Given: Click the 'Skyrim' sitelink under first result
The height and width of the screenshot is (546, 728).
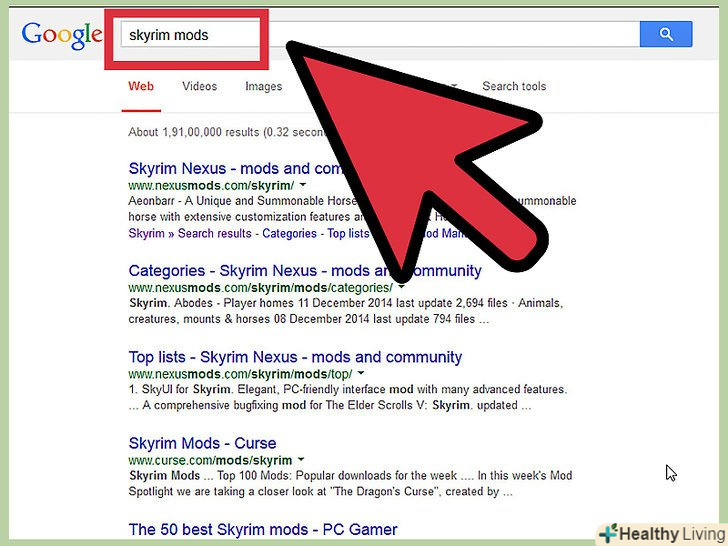Looking at the screenshot, I should (x=147, y=234).
